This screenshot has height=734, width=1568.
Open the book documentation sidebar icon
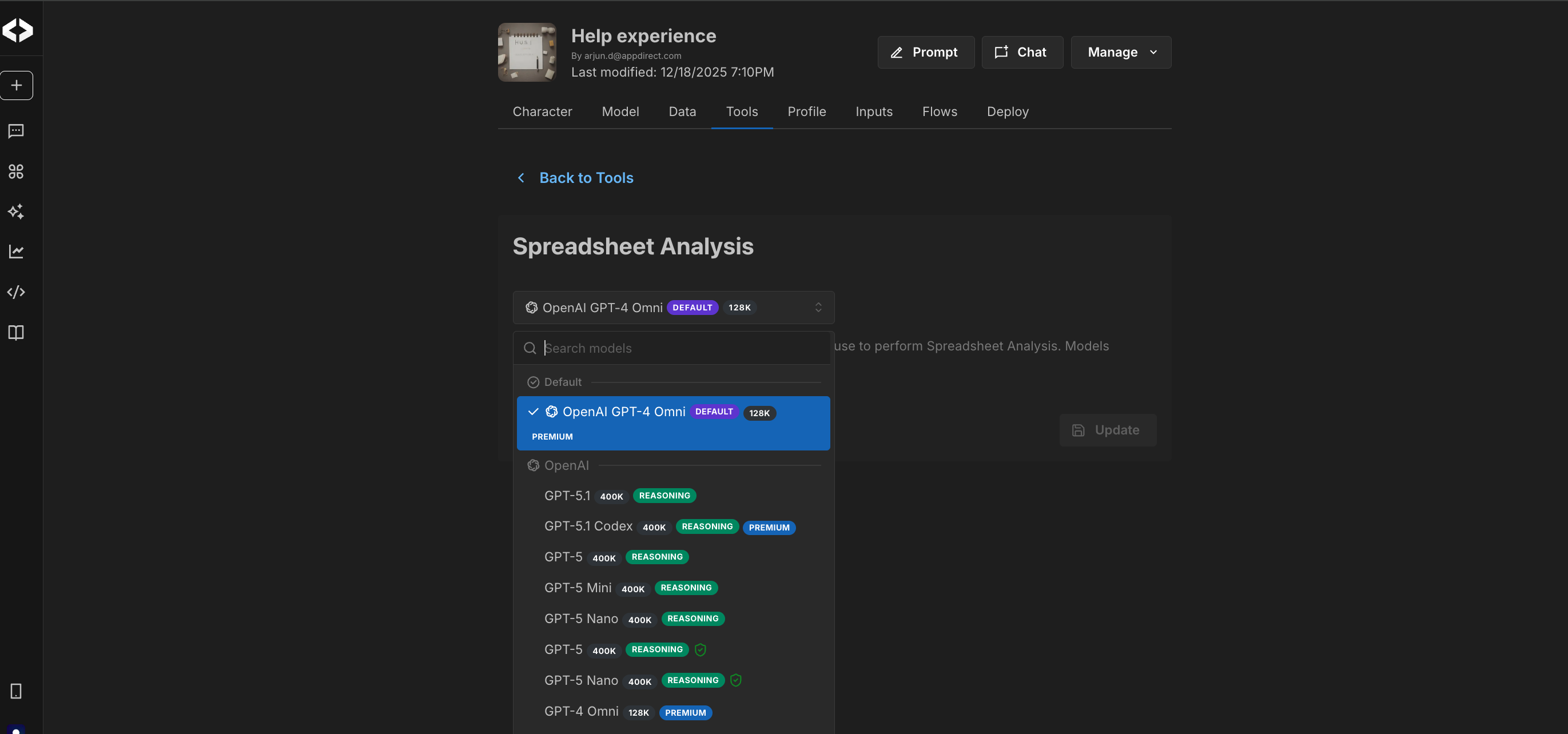click(17, 332)
